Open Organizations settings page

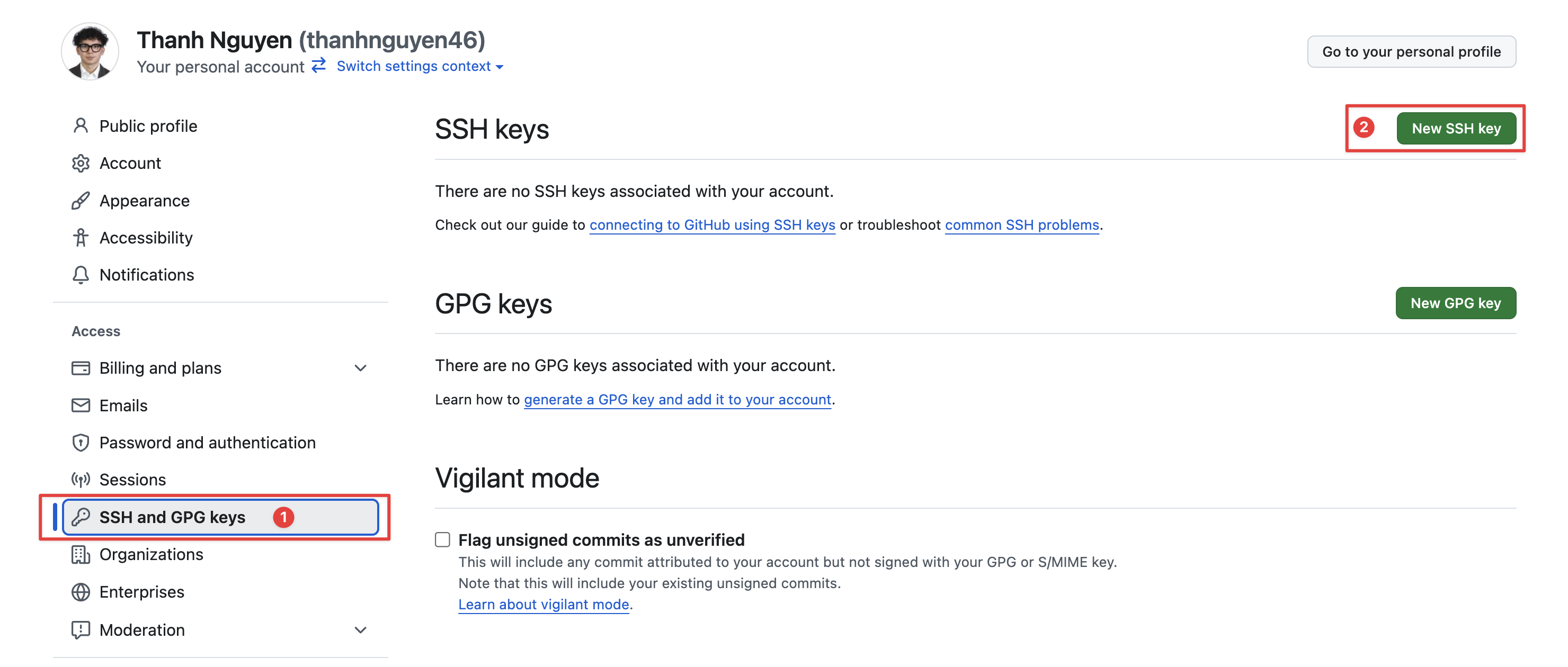coord(151,555)
